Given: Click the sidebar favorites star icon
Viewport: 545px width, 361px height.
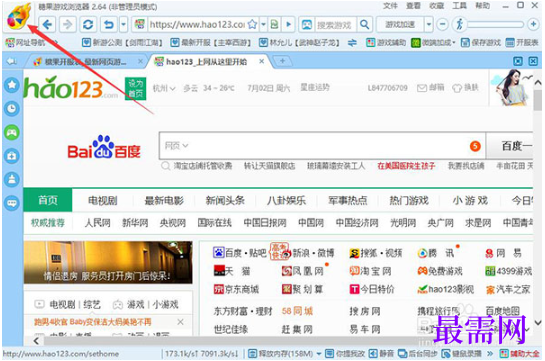Looking at the screenshot, I should pos(12,84).
